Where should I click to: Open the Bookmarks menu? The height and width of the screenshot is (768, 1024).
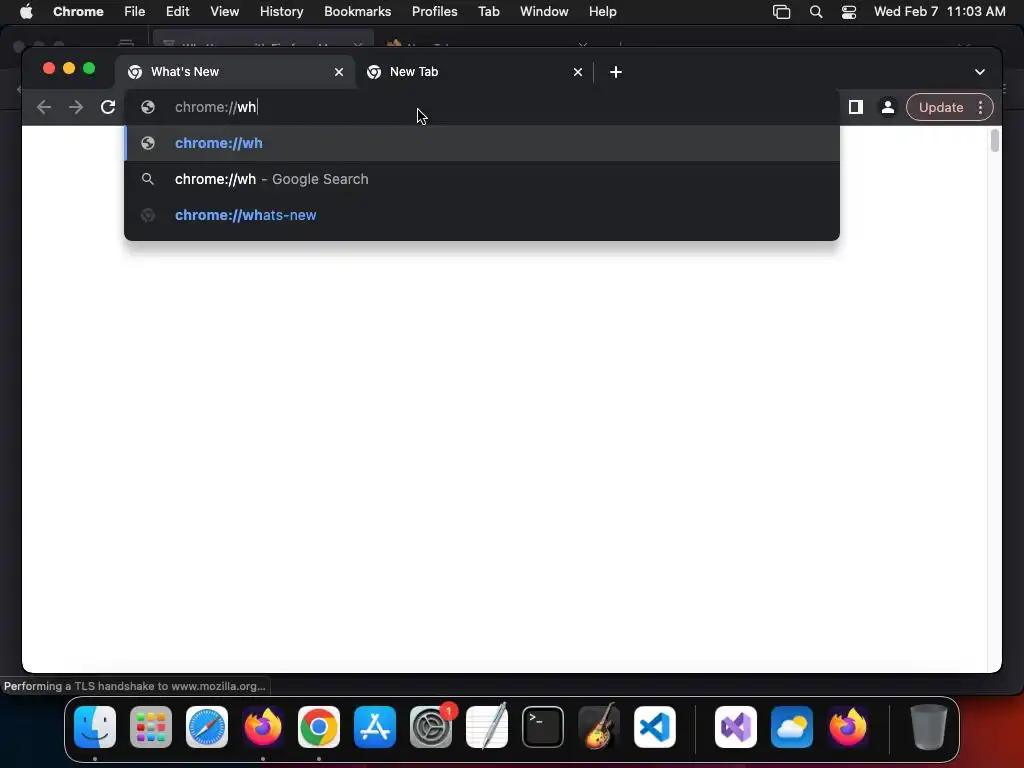click(x=357, y=12)
